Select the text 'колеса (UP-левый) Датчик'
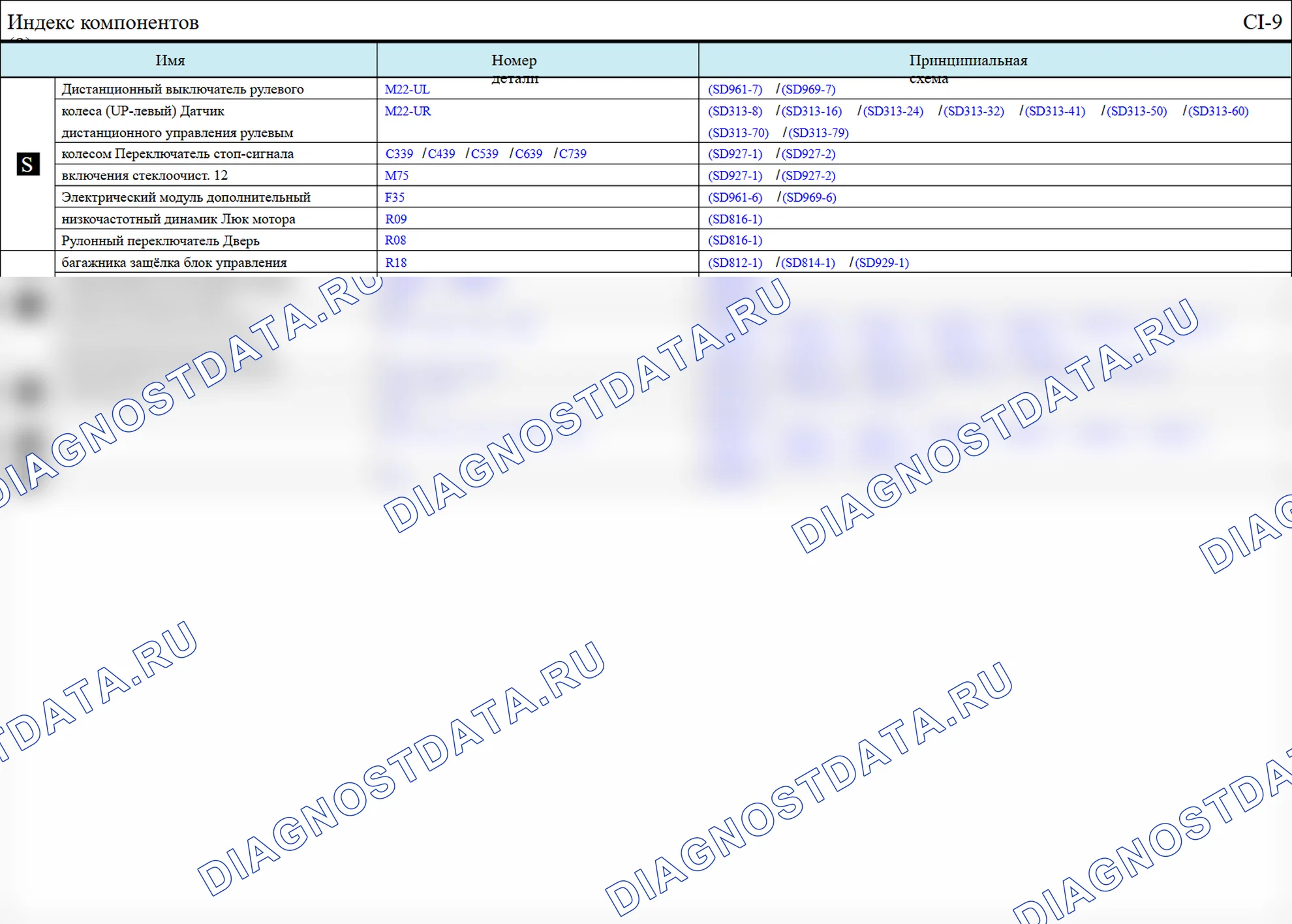Image resolution: width=1292 pixels, height=924 pixels. pyautogui.click(x=143, y=111)
